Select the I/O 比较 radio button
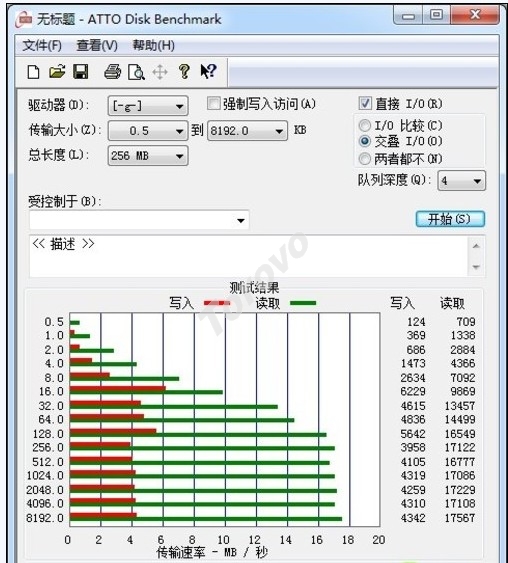The height and width of the screenshot is (563, 508). click(x=365, y=125)
